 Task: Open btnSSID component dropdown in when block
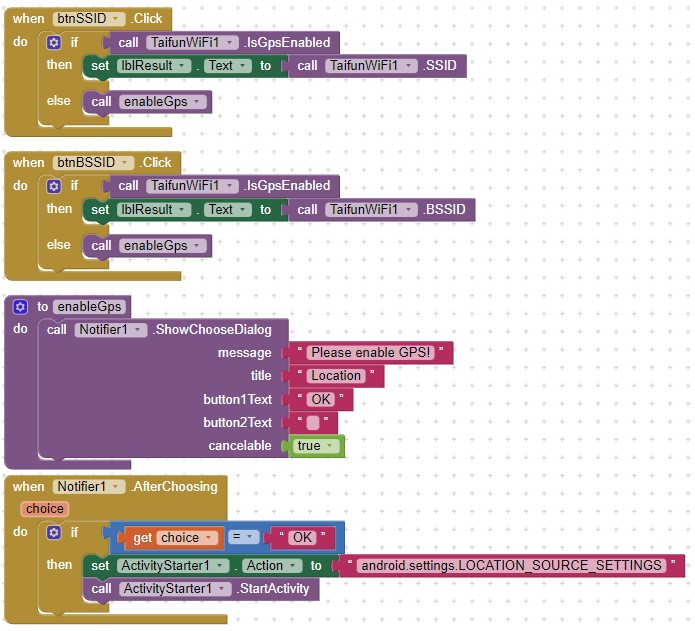119,19
